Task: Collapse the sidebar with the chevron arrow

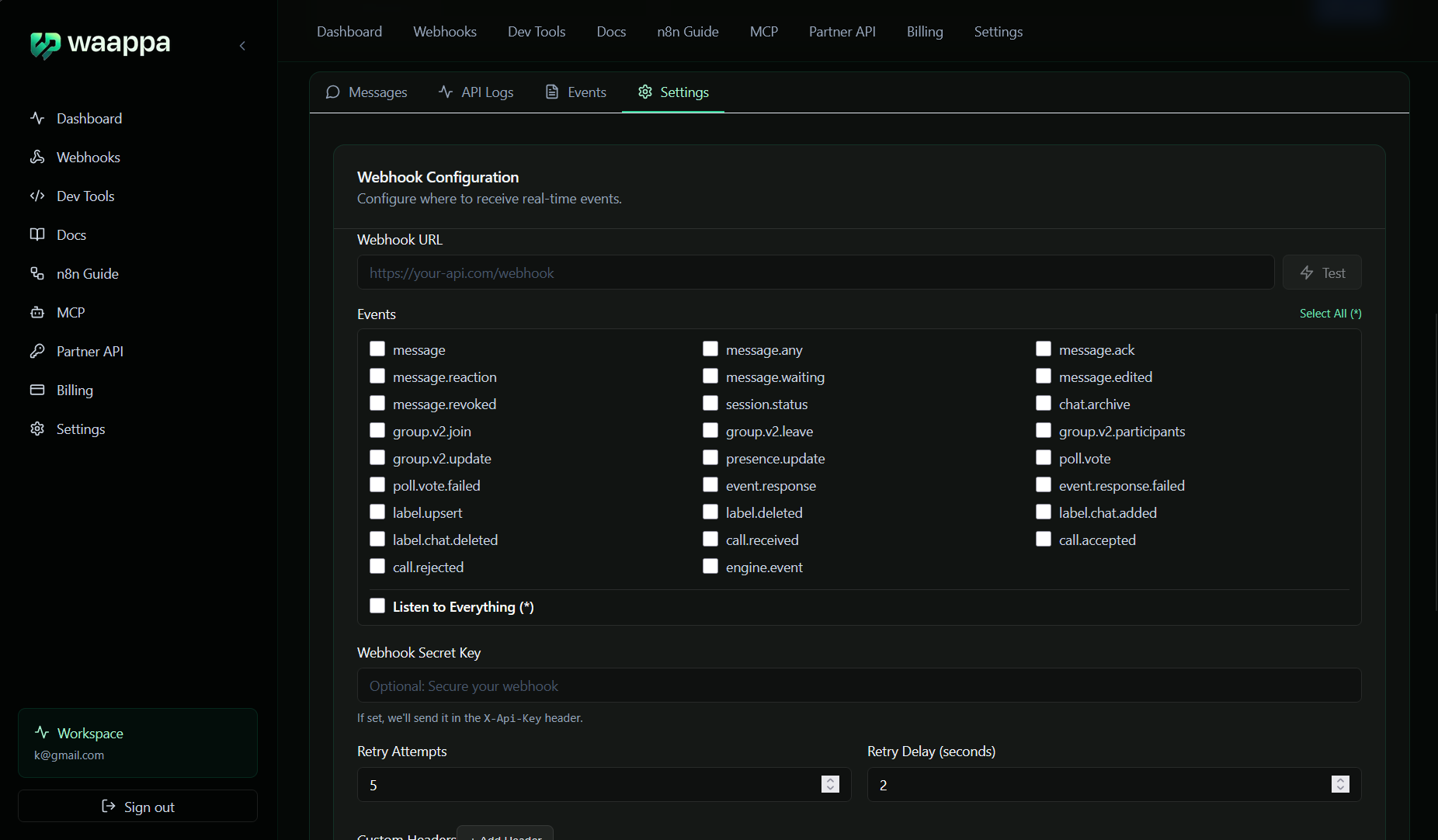Action: point(242,46)
